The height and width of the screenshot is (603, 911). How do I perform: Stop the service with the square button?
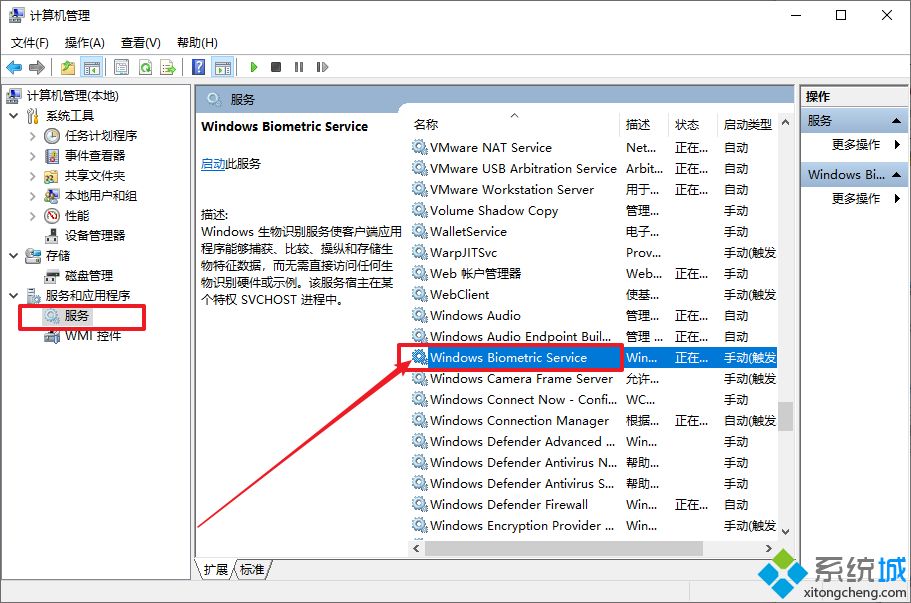pyautogui.click(x=276, y=67)
